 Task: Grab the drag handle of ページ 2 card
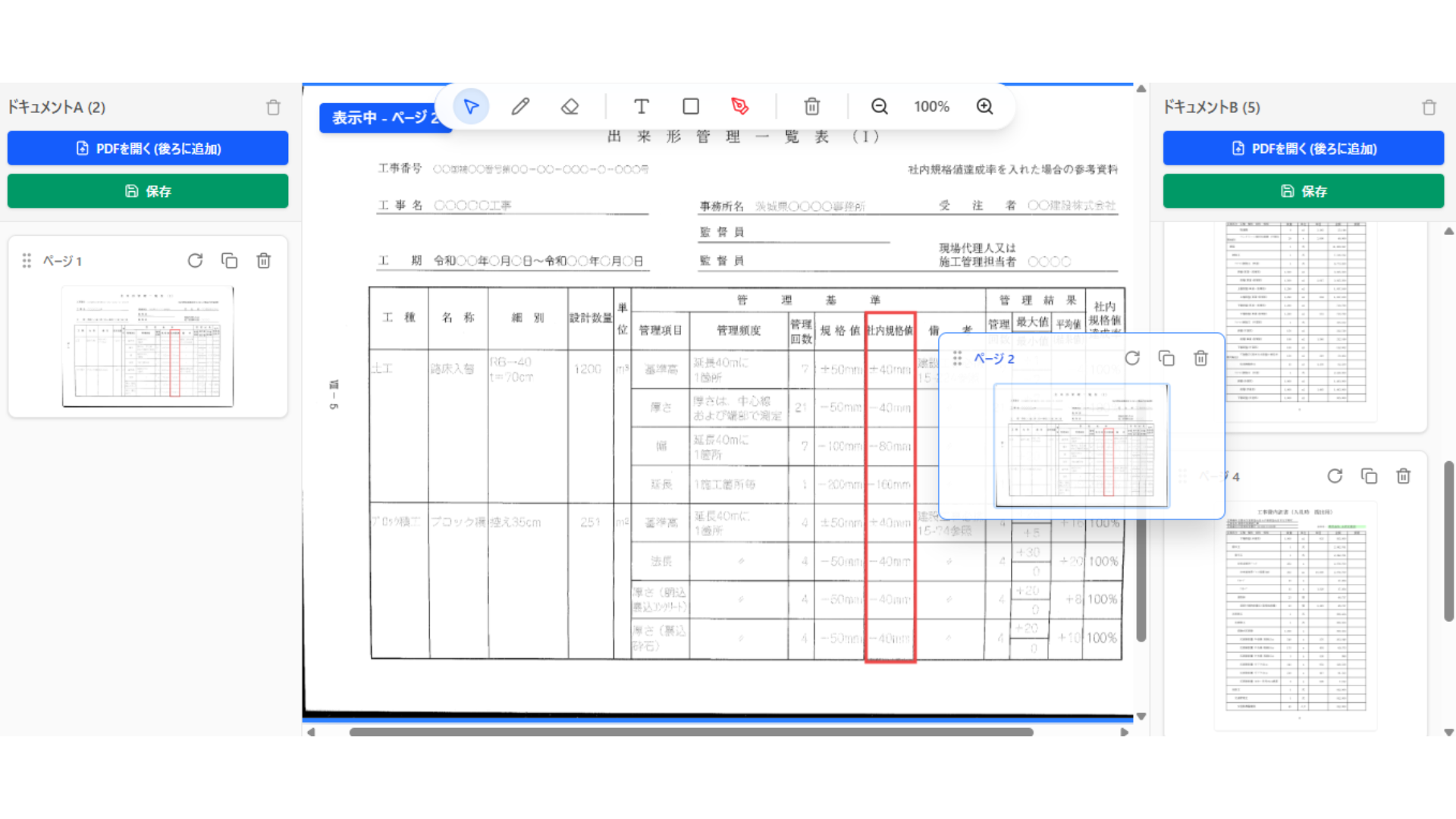point(958,358)
